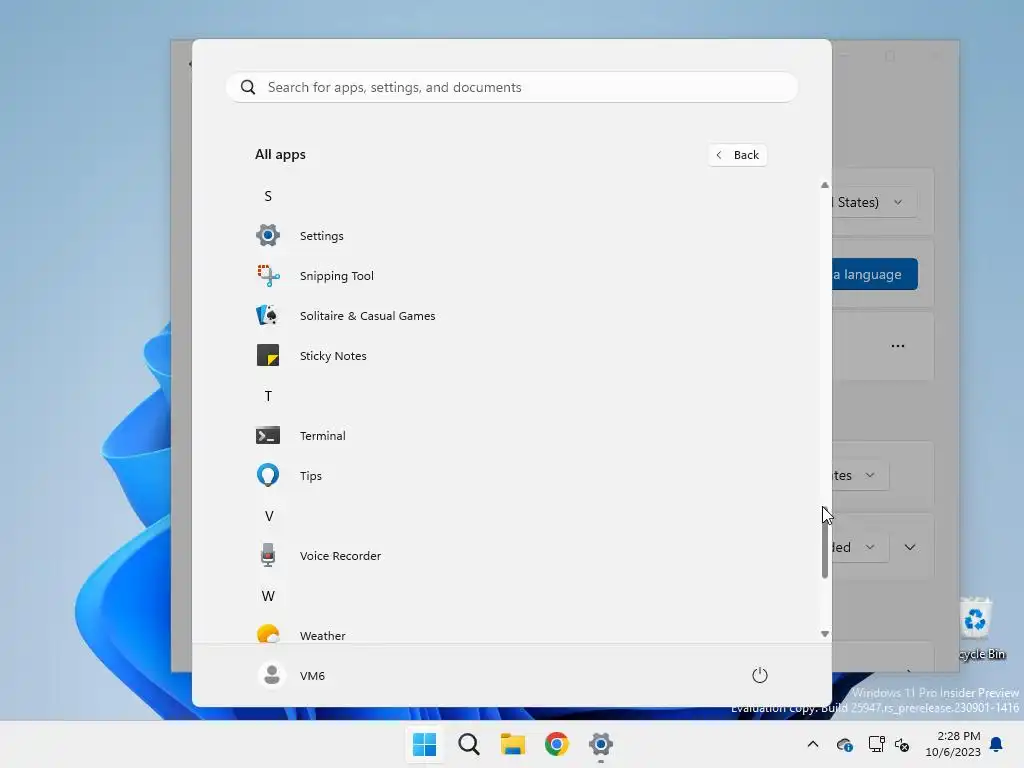Click the All apps scrollbar down arrow
The image size is (1024, 768).
(x=825, y=633)
